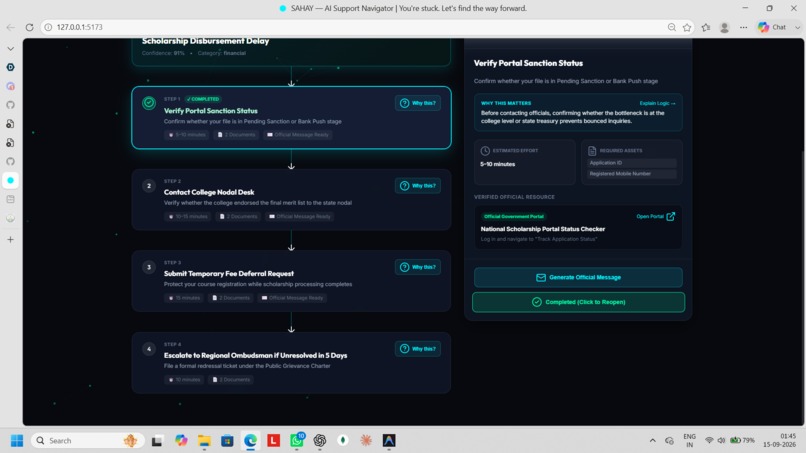806x453 pixels.
Task: Open the Wi-Fi network status icon
Action: point(709,441)
